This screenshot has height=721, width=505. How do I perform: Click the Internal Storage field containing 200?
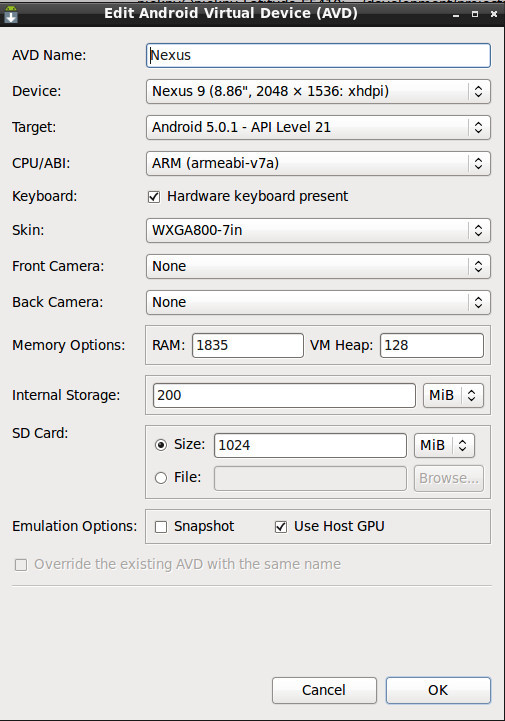point(284,395)
